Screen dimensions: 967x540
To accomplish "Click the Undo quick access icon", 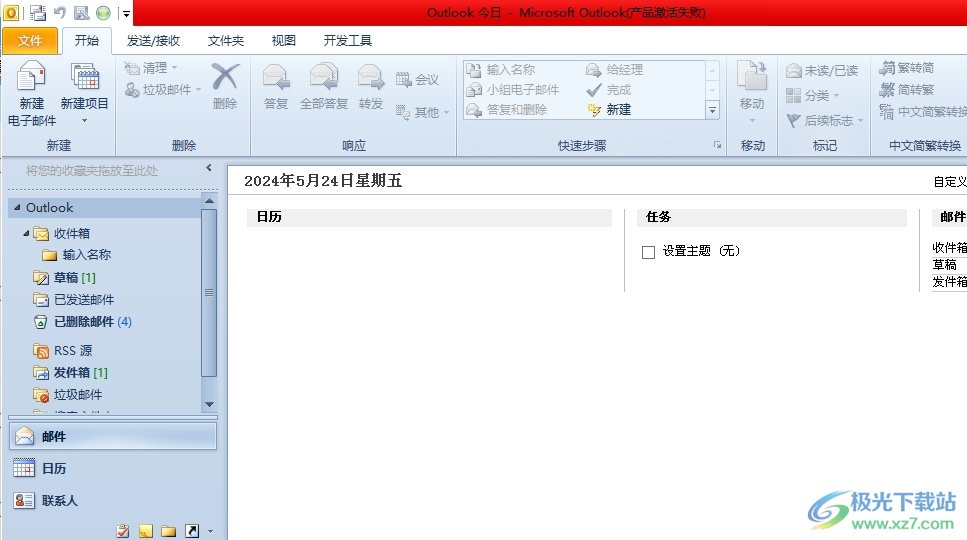I will [x=60, y=12].
